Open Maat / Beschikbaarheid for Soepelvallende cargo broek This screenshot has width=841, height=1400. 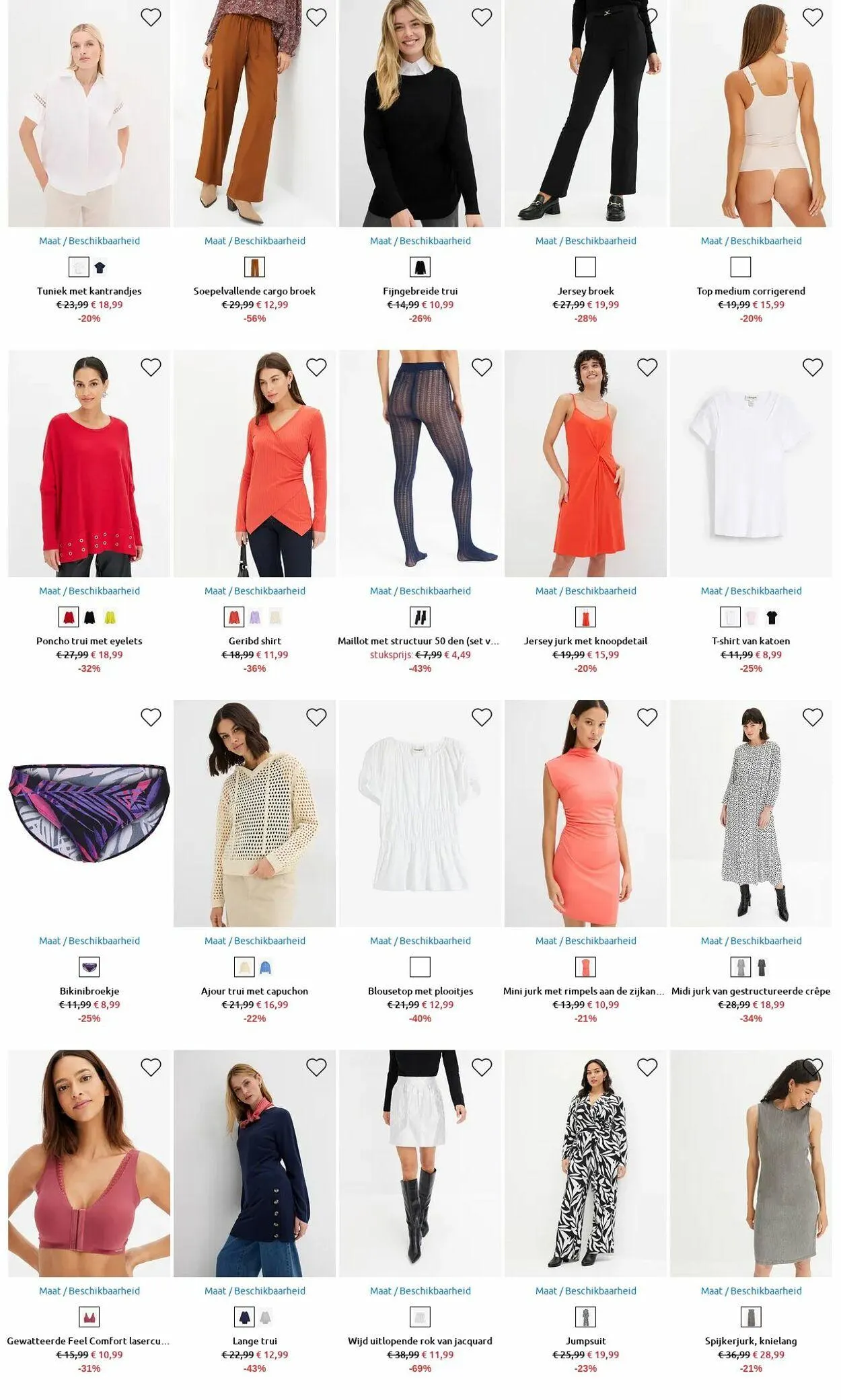(255, 241)
